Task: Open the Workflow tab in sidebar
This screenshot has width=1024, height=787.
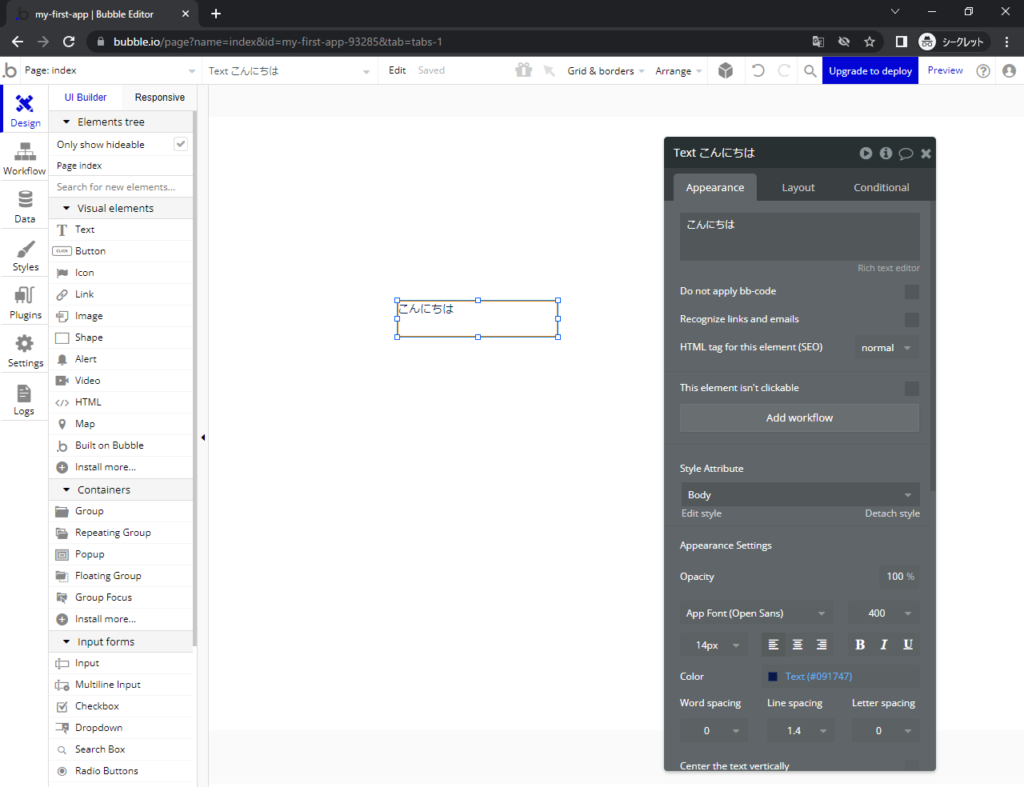Action: click(24, 159)
